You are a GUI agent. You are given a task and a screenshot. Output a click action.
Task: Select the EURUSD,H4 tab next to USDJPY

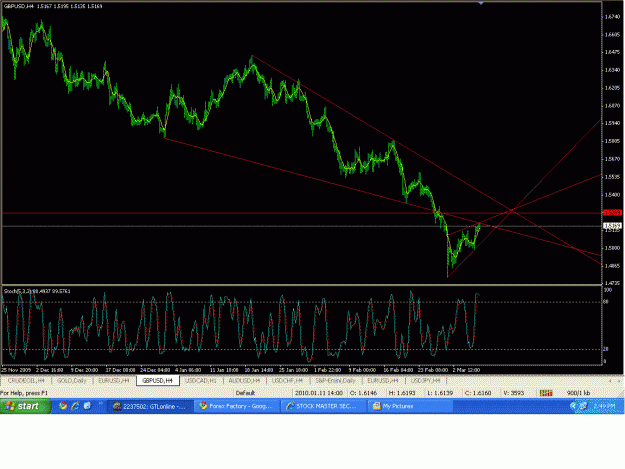383,381
